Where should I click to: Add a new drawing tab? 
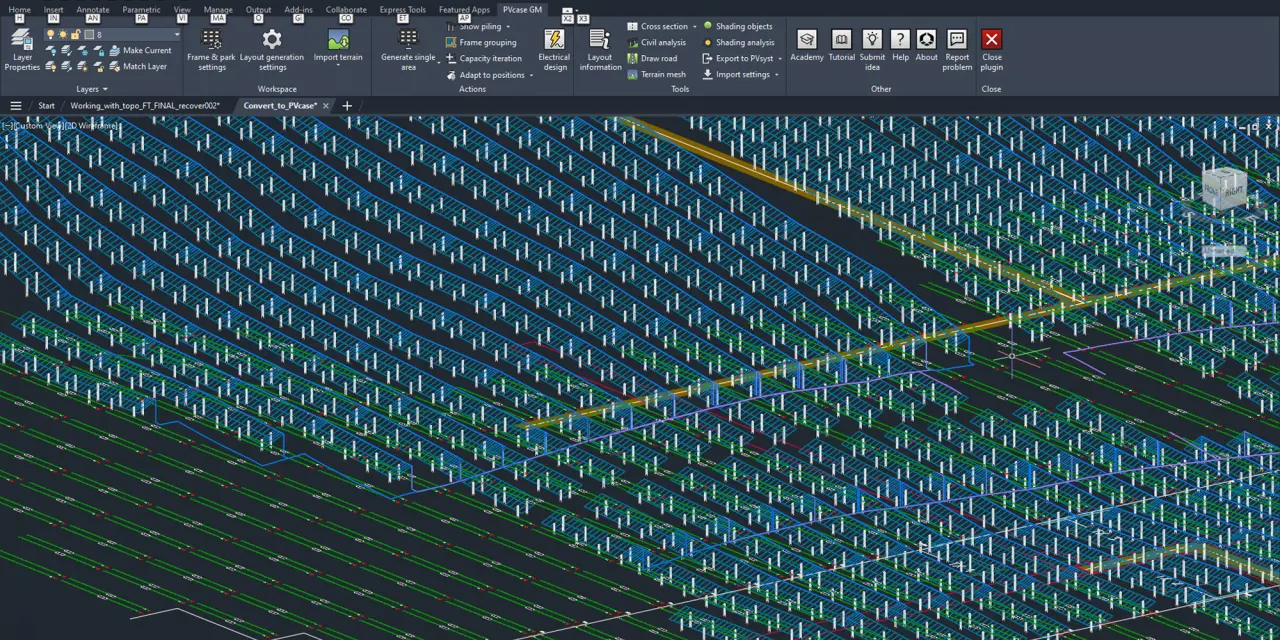pyautogui.click(x=347, y=106)
